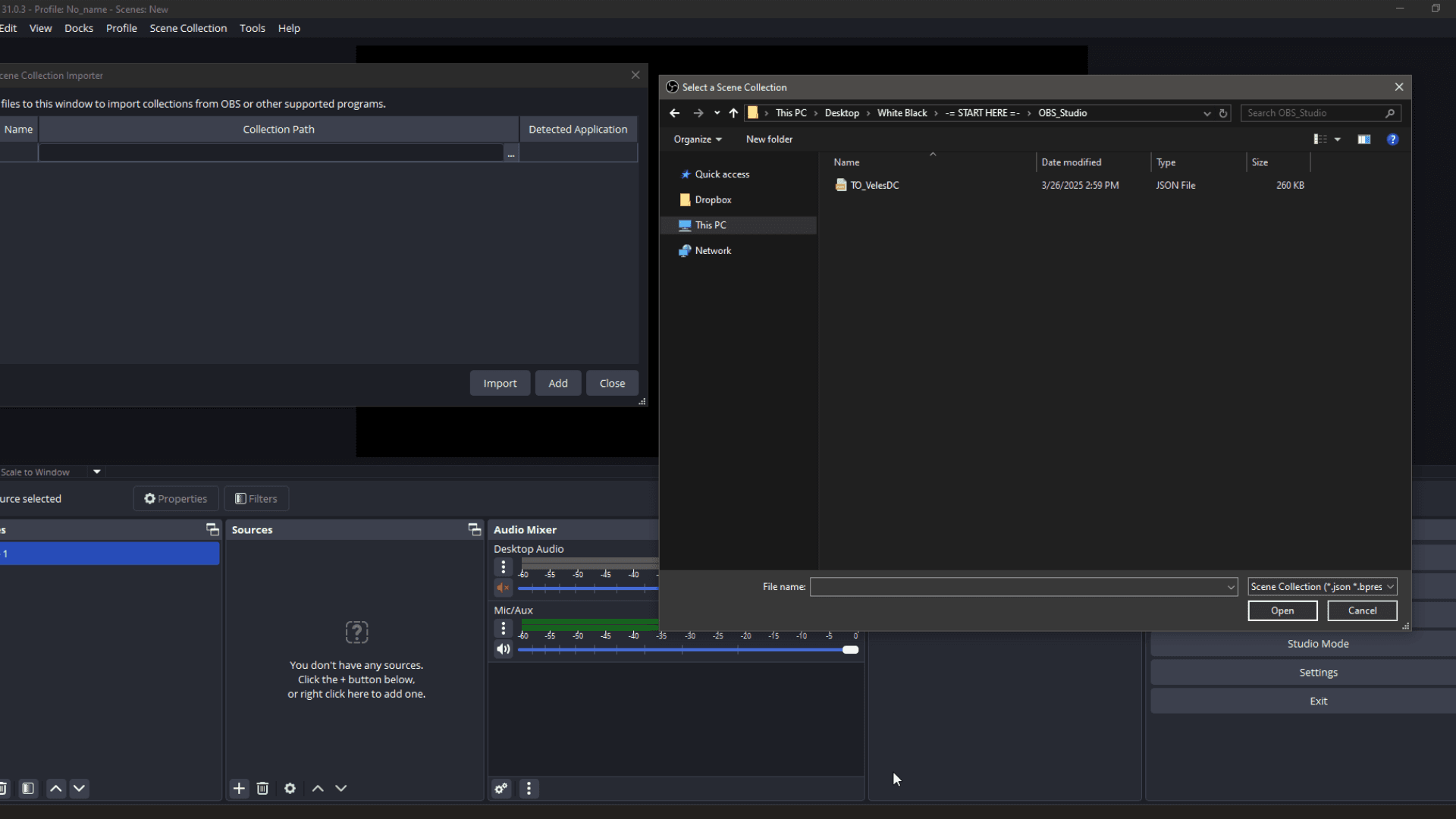Refresh the OBS_Studio folder view
This screenshot has height=819, width=1456.
click(x=1223, y=113)
